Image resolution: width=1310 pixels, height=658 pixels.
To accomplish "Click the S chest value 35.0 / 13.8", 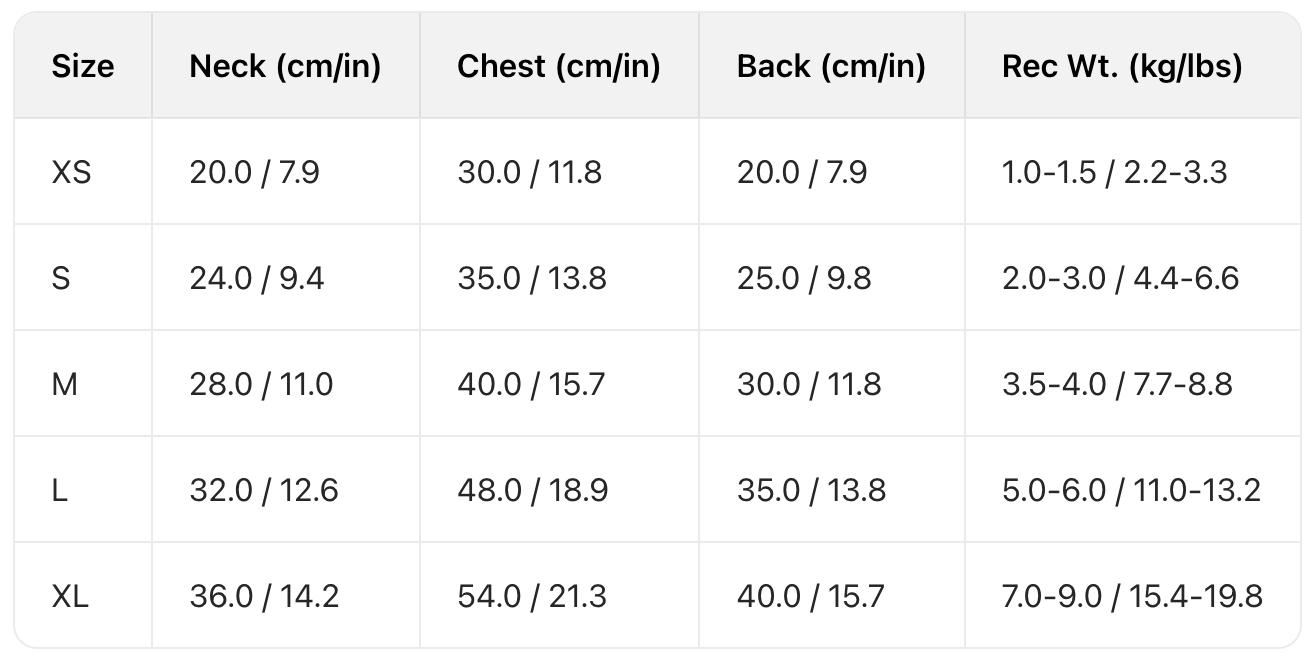I will coord(532,278).
